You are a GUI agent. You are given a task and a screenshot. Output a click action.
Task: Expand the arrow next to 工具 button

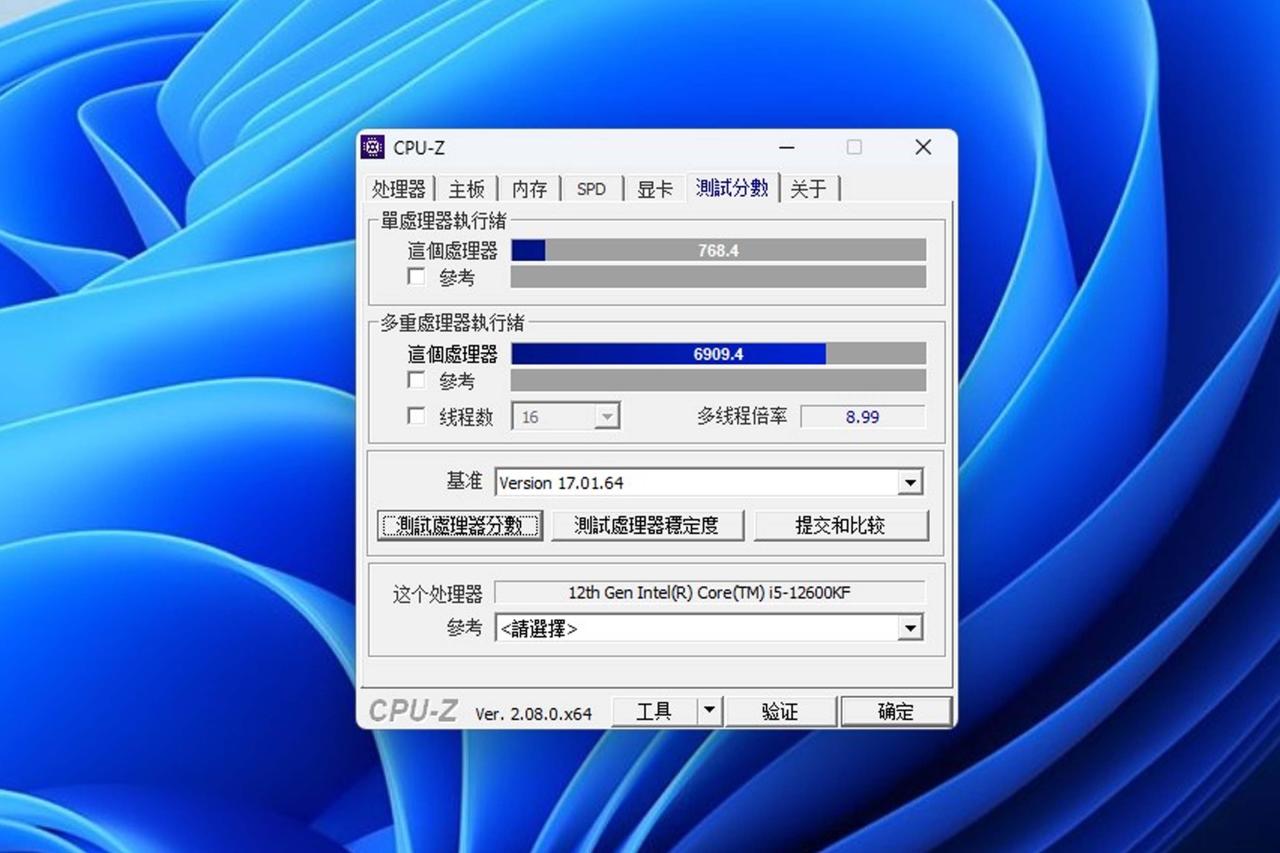pyautogui.click(x=709, y=711)
